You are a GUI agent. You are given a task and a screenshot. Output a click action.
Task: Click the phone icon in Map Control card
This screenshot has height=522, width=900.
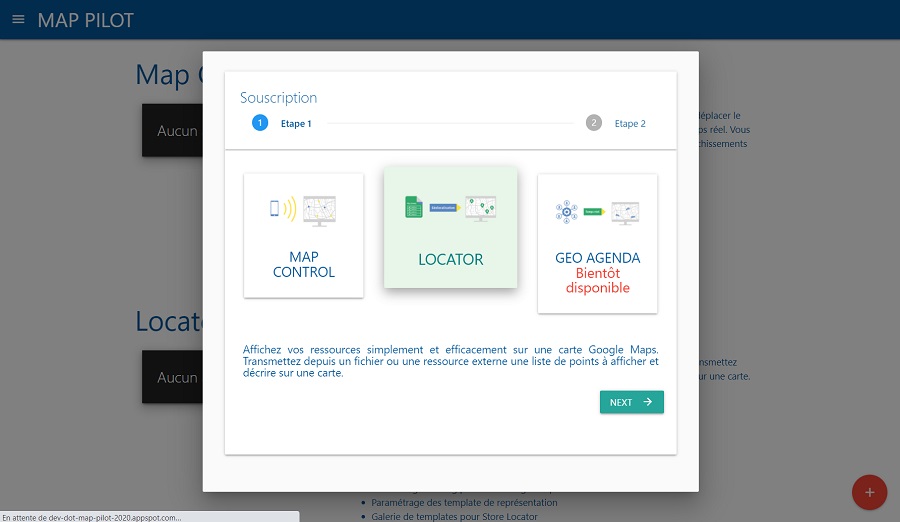pos(275,208)
